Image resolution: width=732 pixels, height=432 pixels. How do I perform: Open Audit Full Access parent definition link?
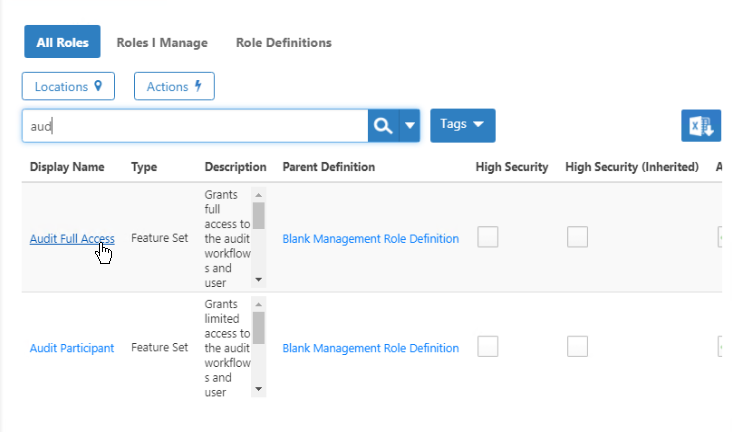coord(370,239)
